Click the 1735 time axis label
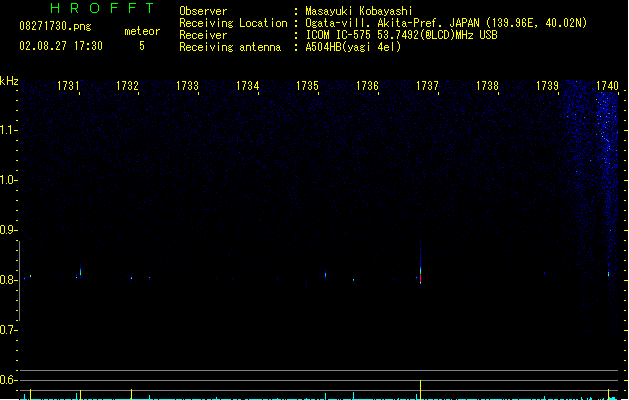Image resolution: width=629 pixels, height=400 pixels. [307, 86]
